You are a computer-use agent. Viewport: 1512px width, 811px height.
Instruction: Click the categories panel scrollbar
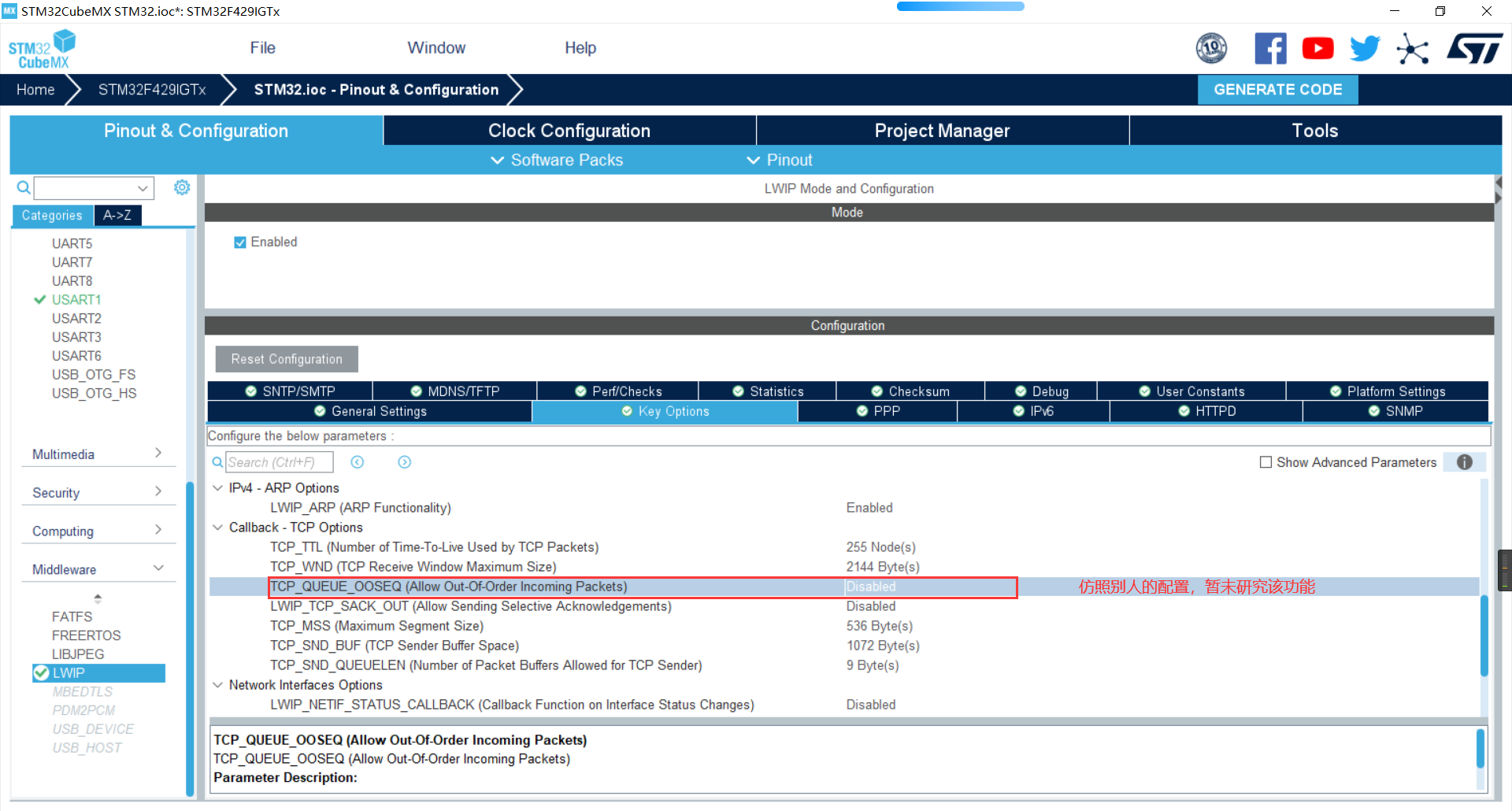click(190, 638)
